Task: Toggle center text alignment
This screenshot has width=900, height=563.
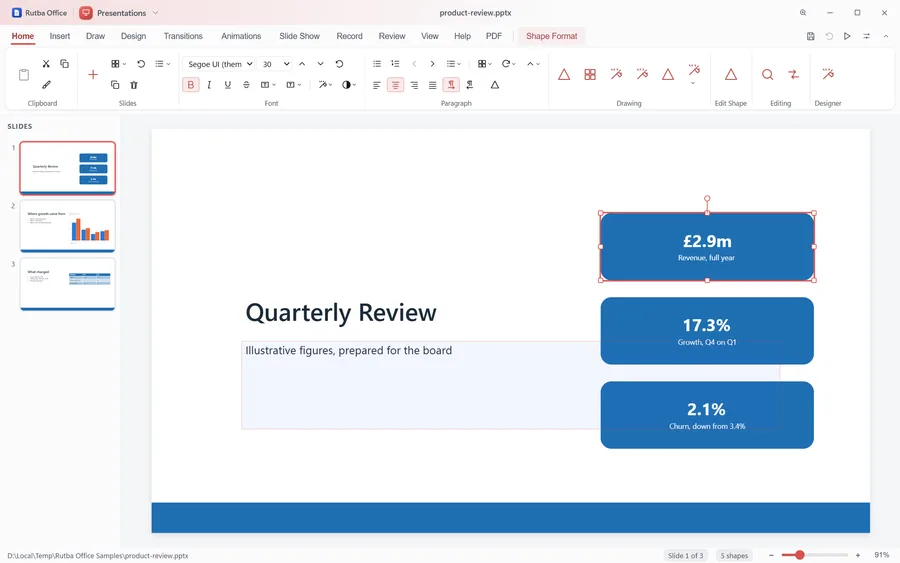Action: 395,85
